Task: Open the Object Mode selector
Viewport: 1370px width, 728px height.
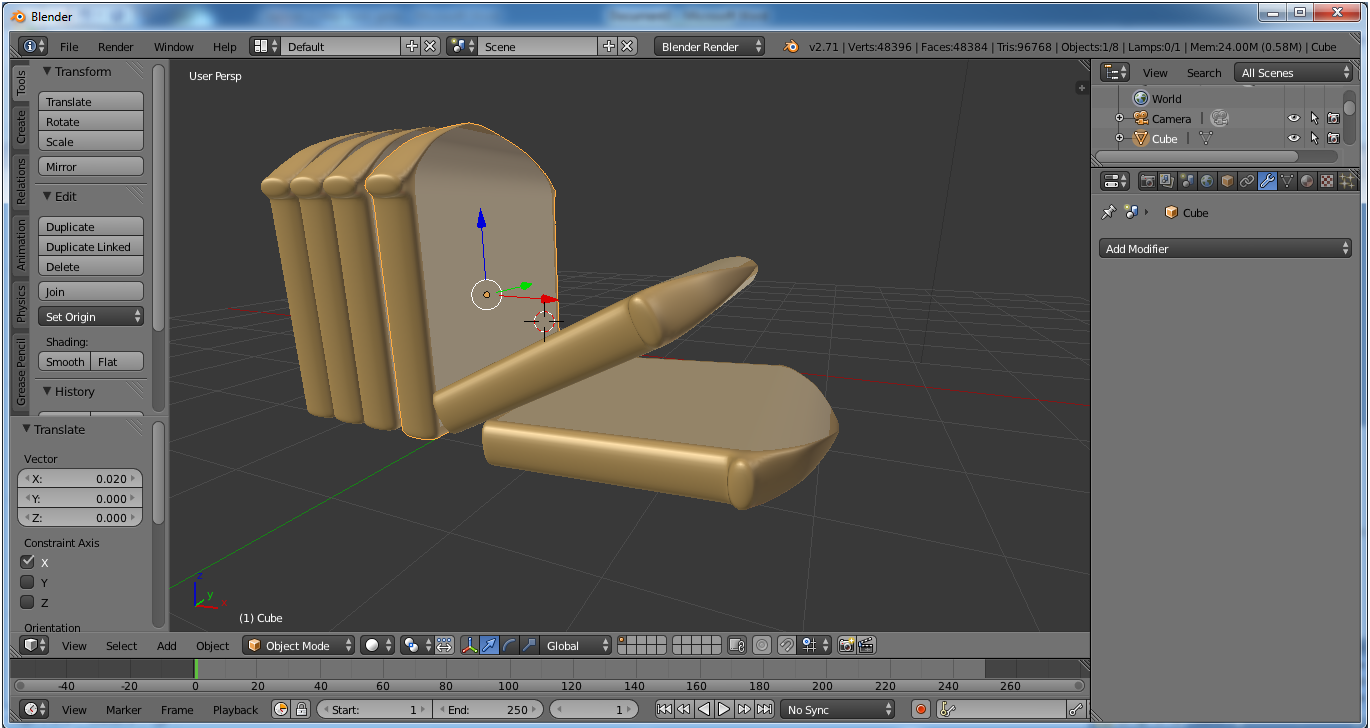Action: [299, 645]
